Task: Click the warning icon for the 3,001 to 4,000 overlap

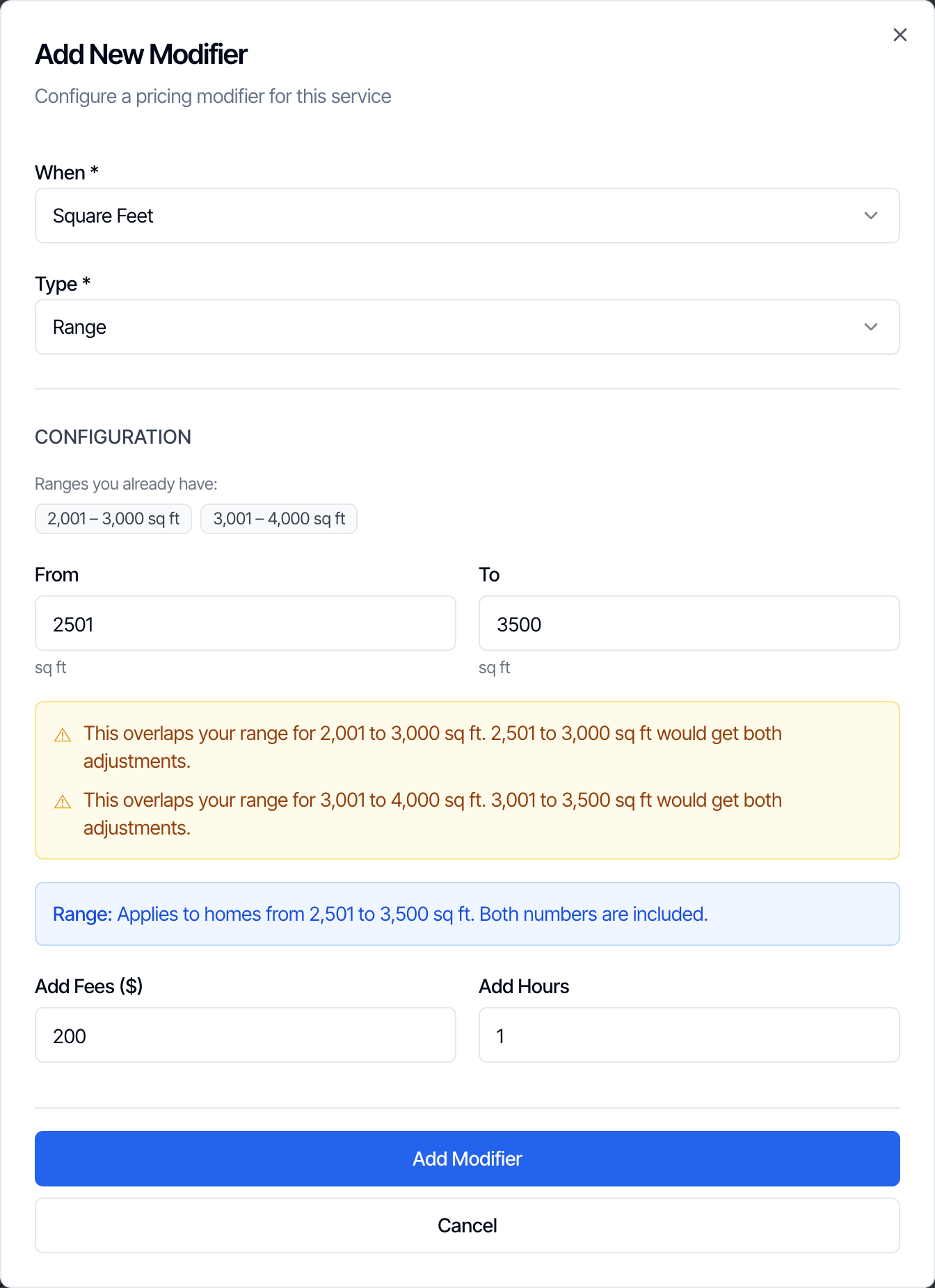Action: point(63,802)
